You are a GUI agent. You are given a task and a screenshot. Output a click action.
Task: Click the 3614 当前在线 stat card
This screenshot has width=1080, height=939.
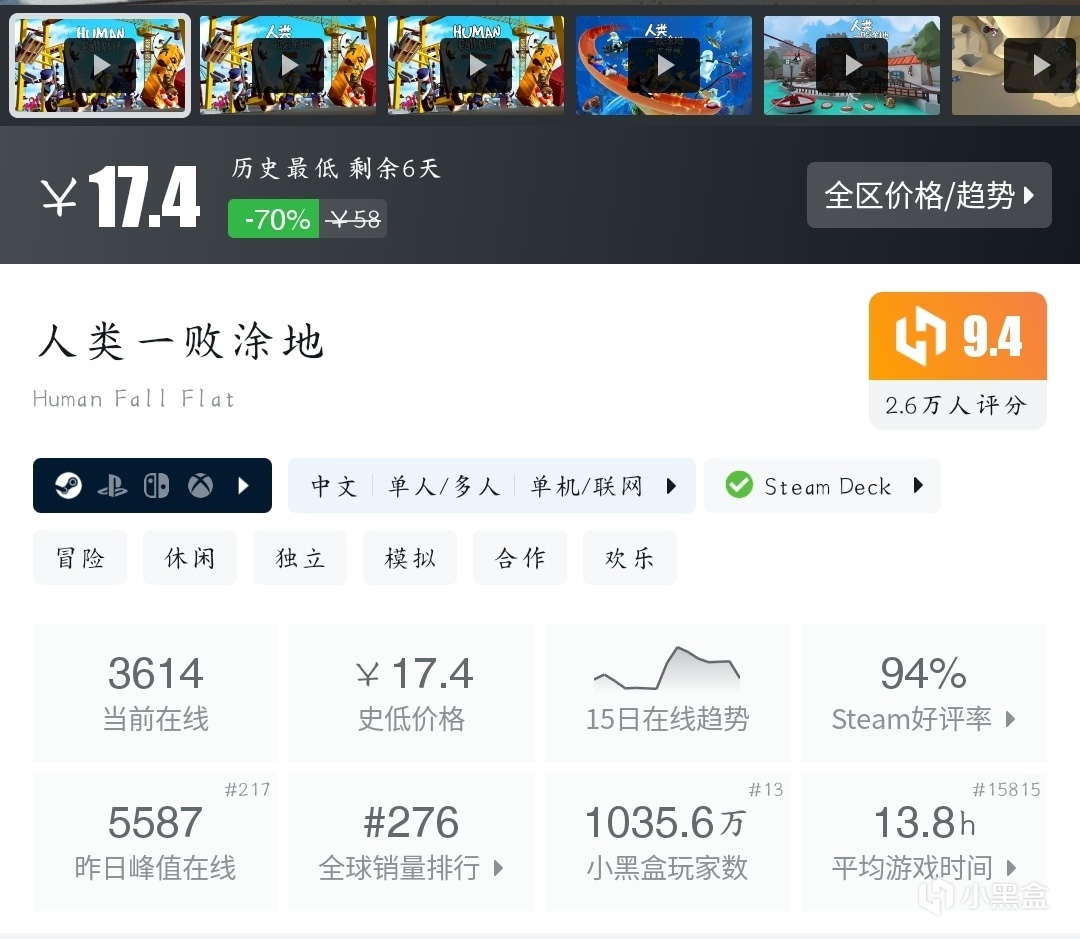[155, 693]
